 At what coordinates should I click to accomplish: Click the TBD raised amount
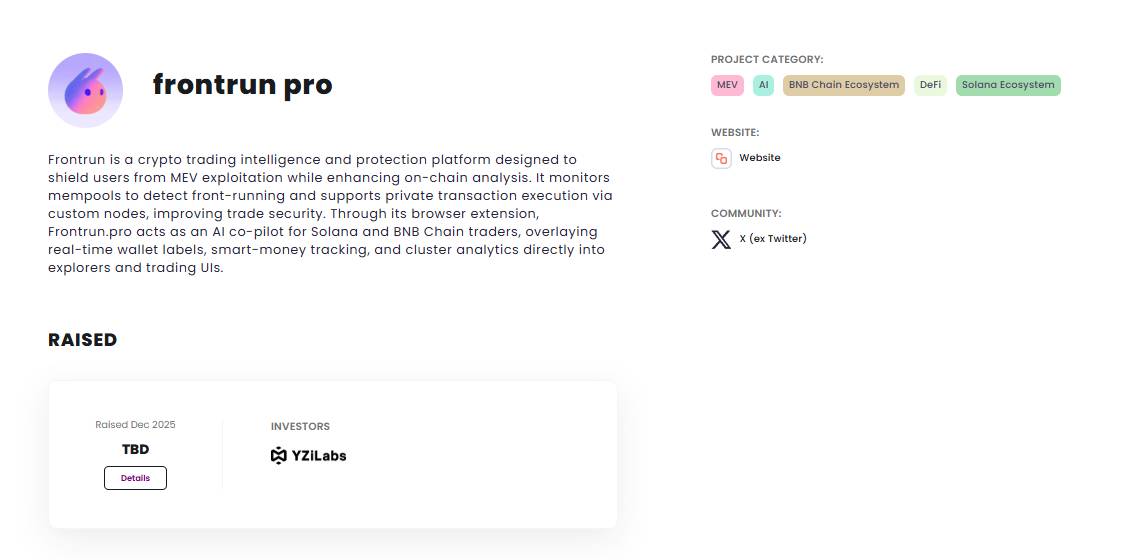pos(135,450)
